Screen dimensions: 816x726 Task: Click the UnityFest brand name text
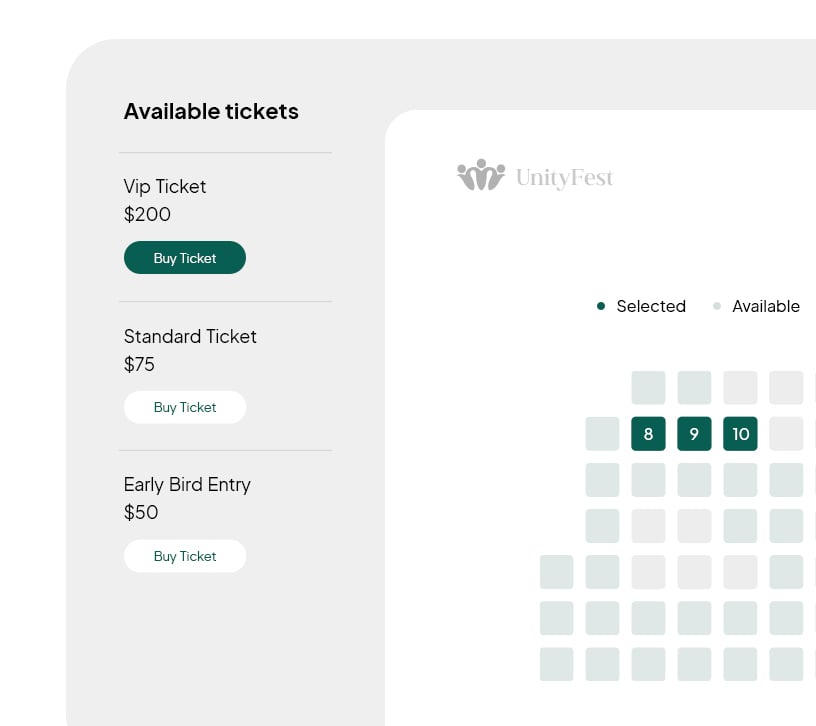564,178
